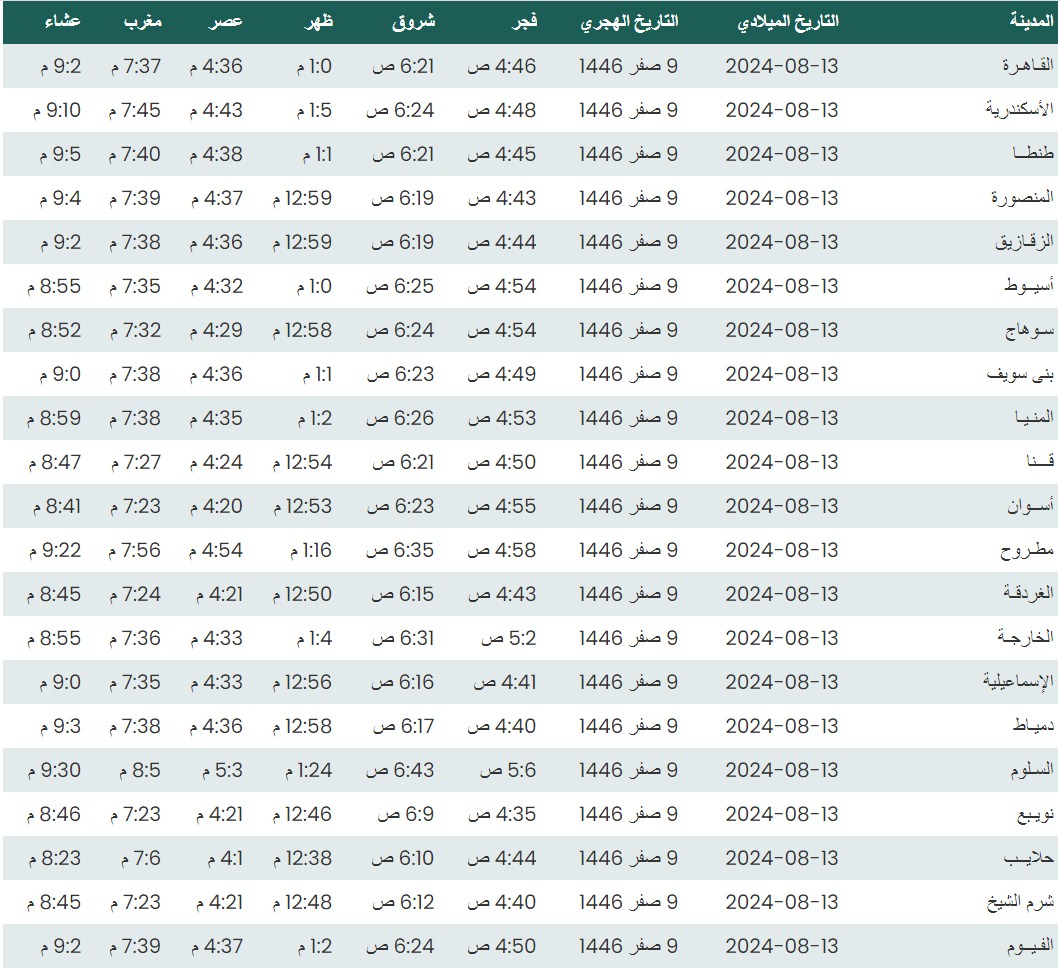
Task: Select the مغرب column header
Action: tap(143, 22)
